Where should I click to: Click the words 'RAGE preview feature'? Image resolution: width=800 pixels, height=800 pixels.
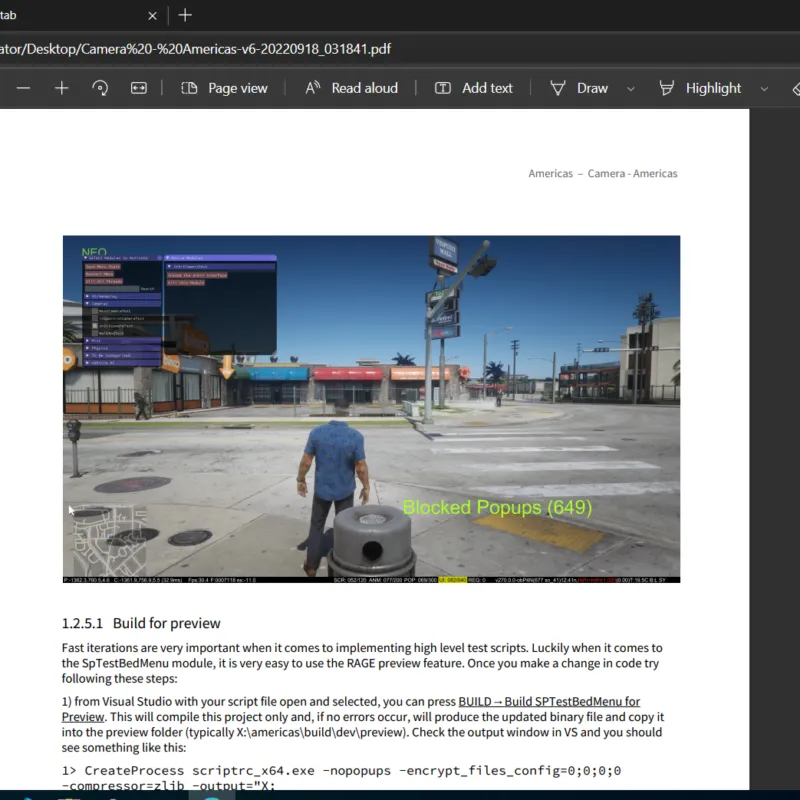tap(405, 663)
